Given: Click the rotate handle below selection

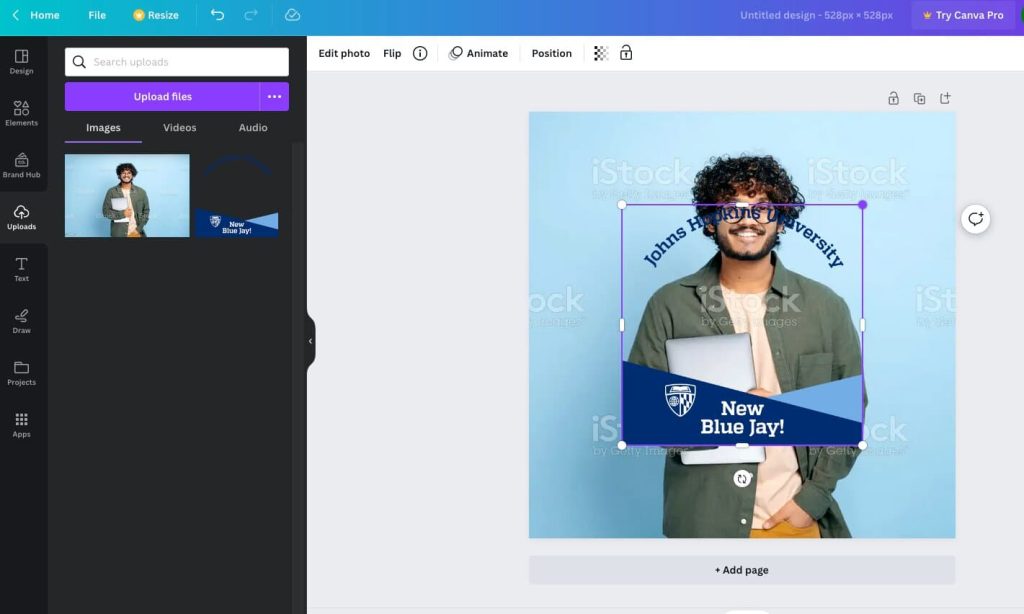Looking at the screenshot, I should pos(741,479).
